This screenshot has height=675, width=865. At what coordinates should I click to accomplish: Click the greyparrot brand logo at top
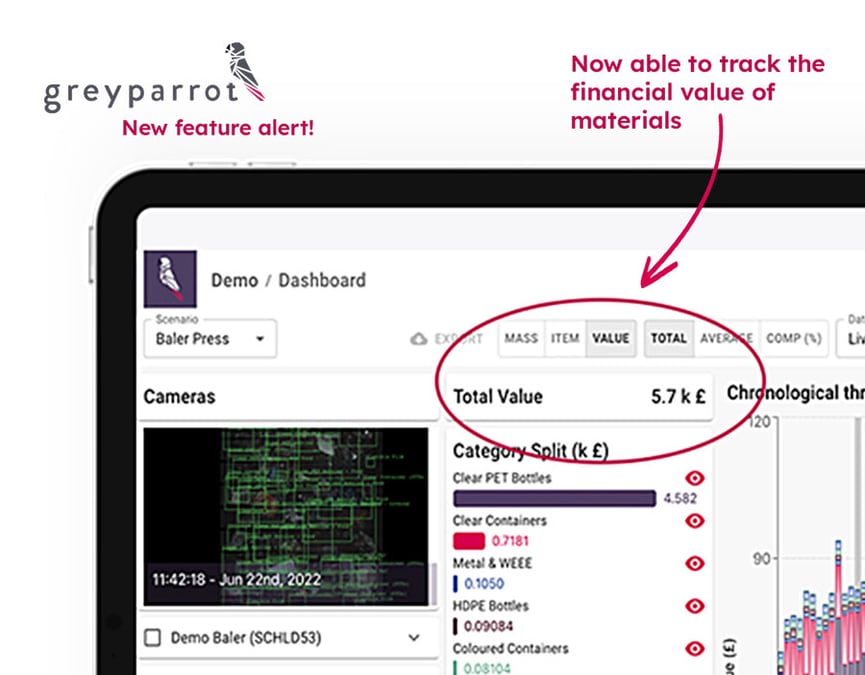[154, 77]
